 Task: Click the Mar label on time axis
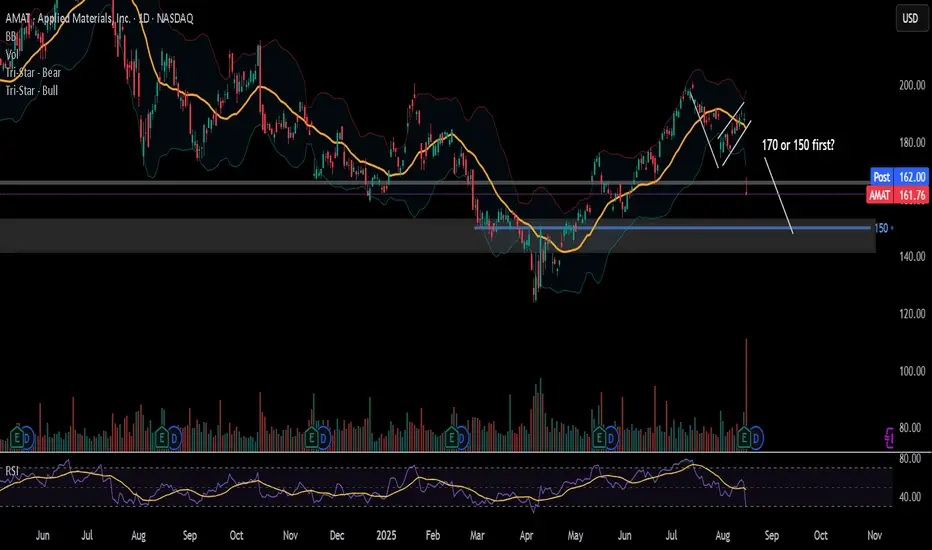[477, 536]
